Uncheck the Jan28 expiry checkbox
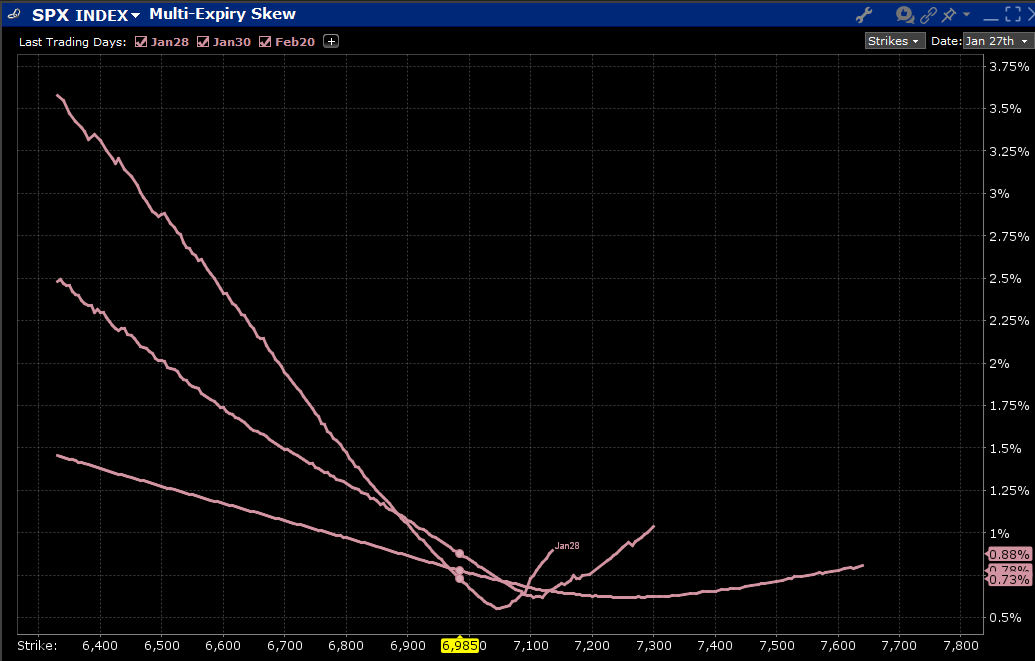Viewport: 1035px width, 661px height. (x=141, y=42)
